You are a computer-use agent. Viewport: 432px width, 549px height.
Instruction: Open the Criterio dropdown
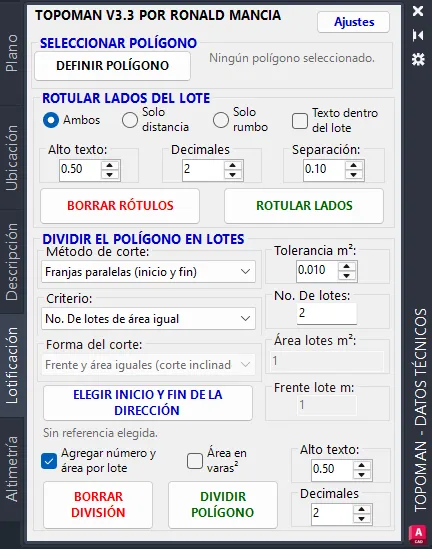tap(148, 319)
